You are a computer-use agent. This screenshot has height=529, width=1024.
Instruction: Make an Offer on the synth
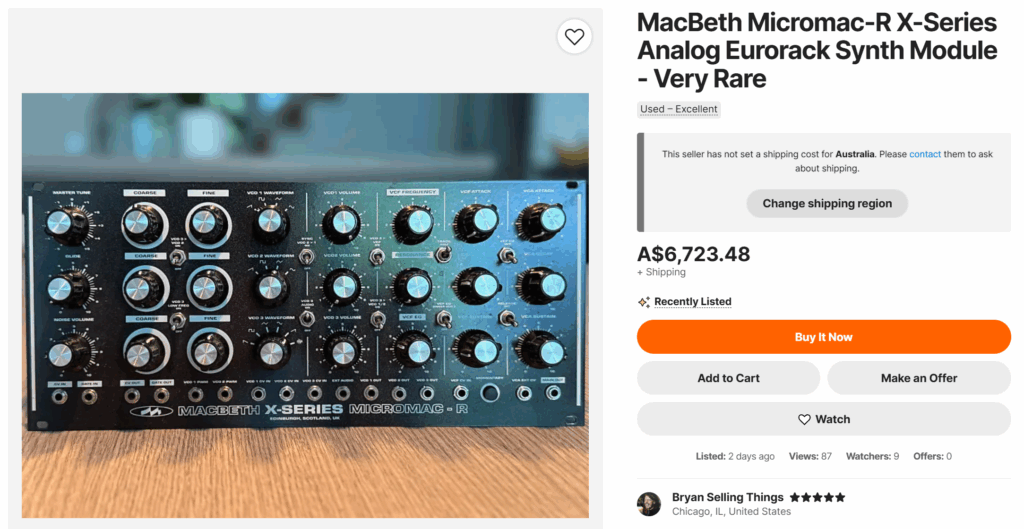(918, 378)
